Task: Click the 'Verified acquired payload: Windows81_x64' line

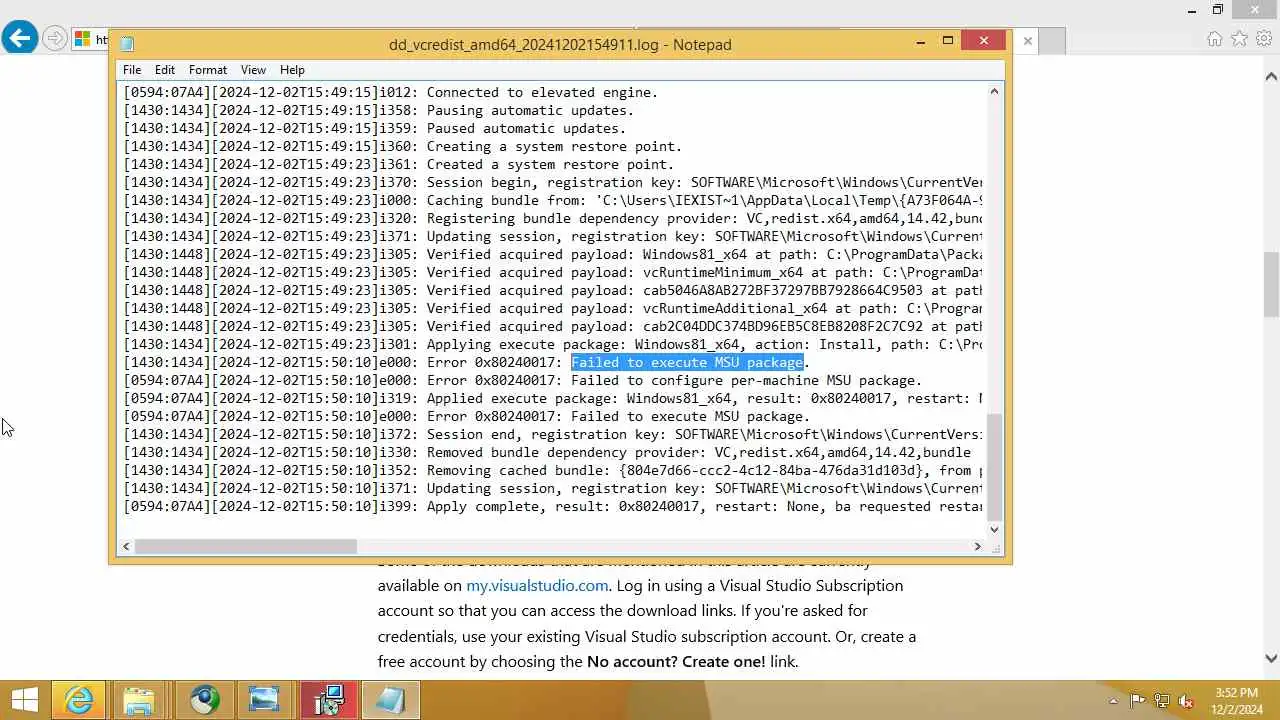Action: [553, 254]
